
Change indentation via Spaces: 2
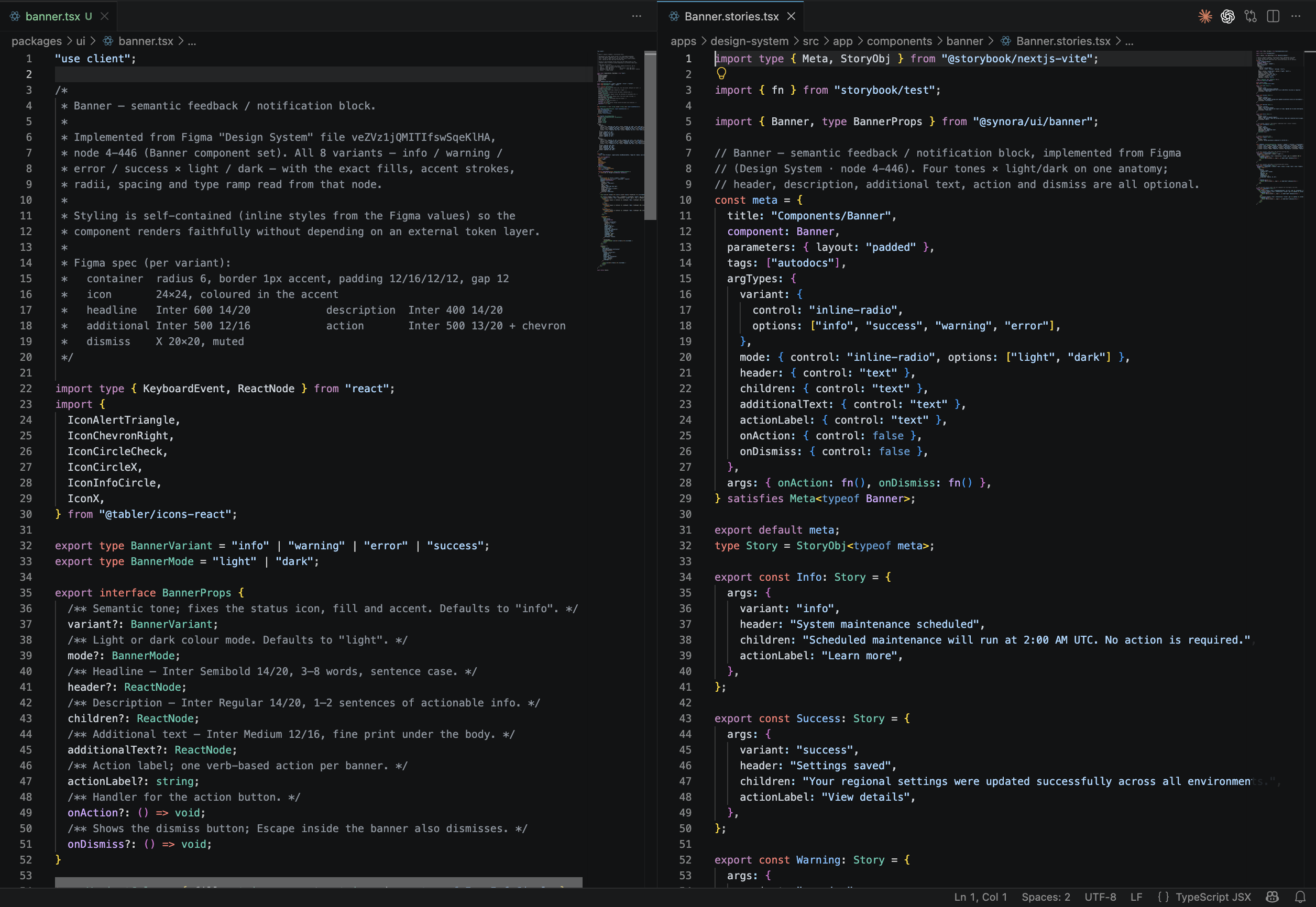tap(1045, 897)
